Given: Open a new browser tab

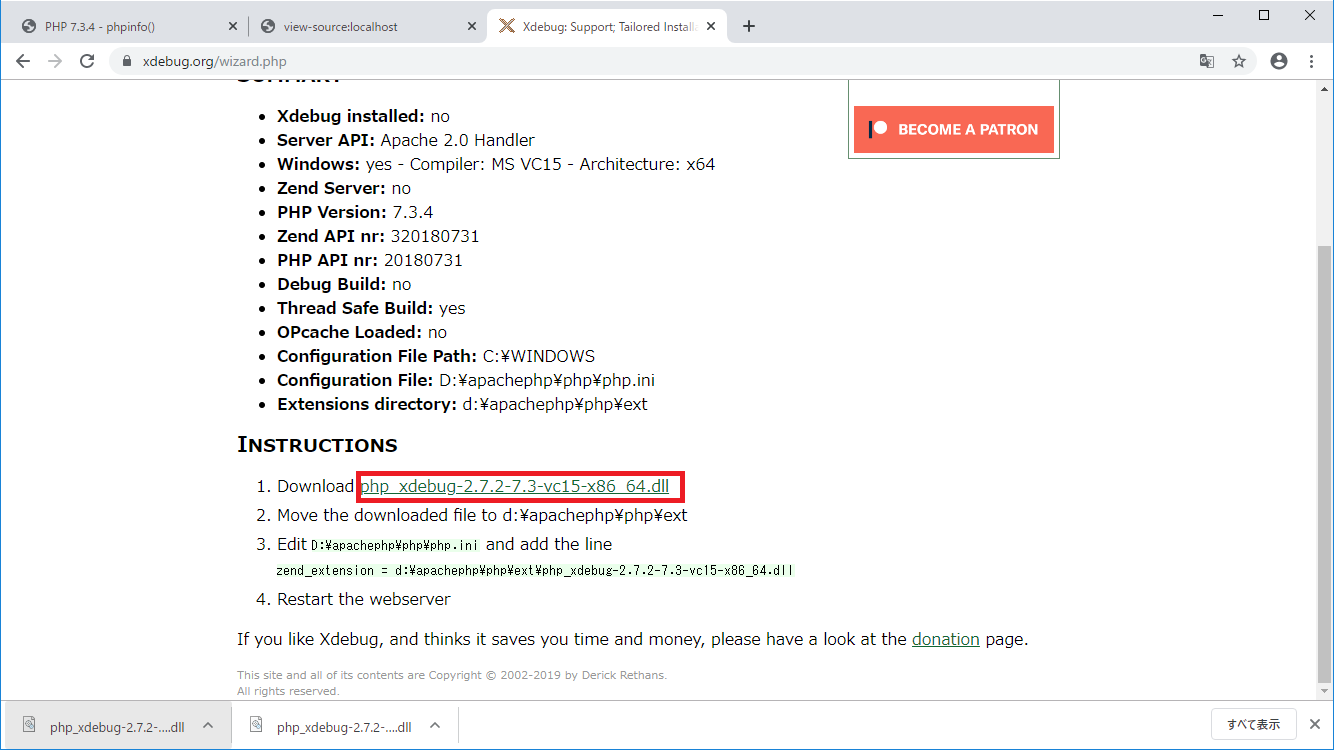Looking at the screenshot, I should click(x=749, y=26).
